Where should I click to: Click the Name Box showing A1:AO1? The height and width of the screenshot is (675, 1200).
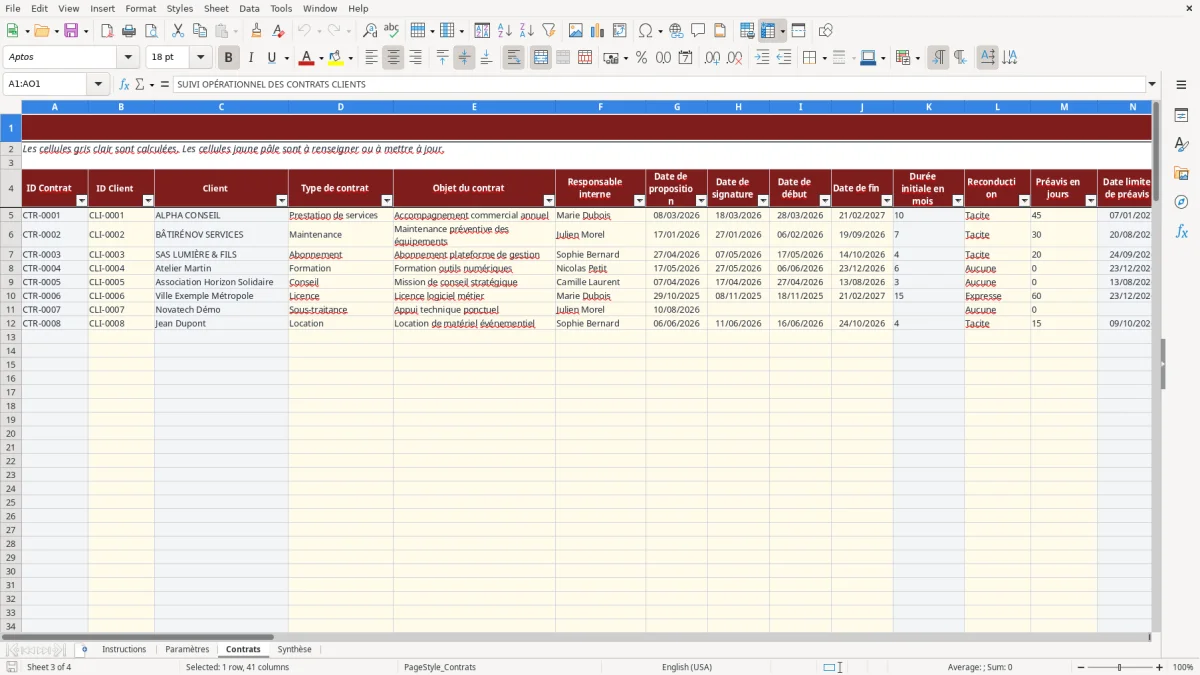[44, 84]
